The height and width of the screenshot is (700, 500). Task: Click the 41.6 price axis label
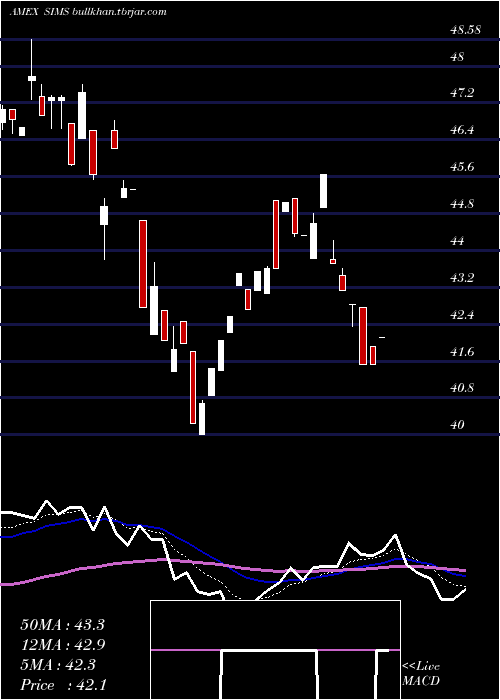tap(462, 352)
